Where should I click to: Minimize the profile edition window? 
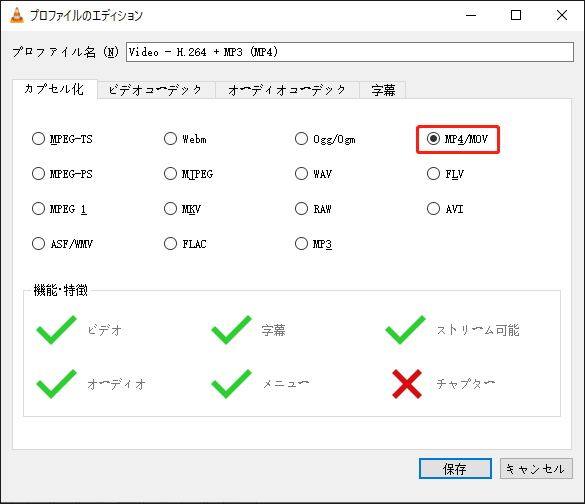pos(471,15)
